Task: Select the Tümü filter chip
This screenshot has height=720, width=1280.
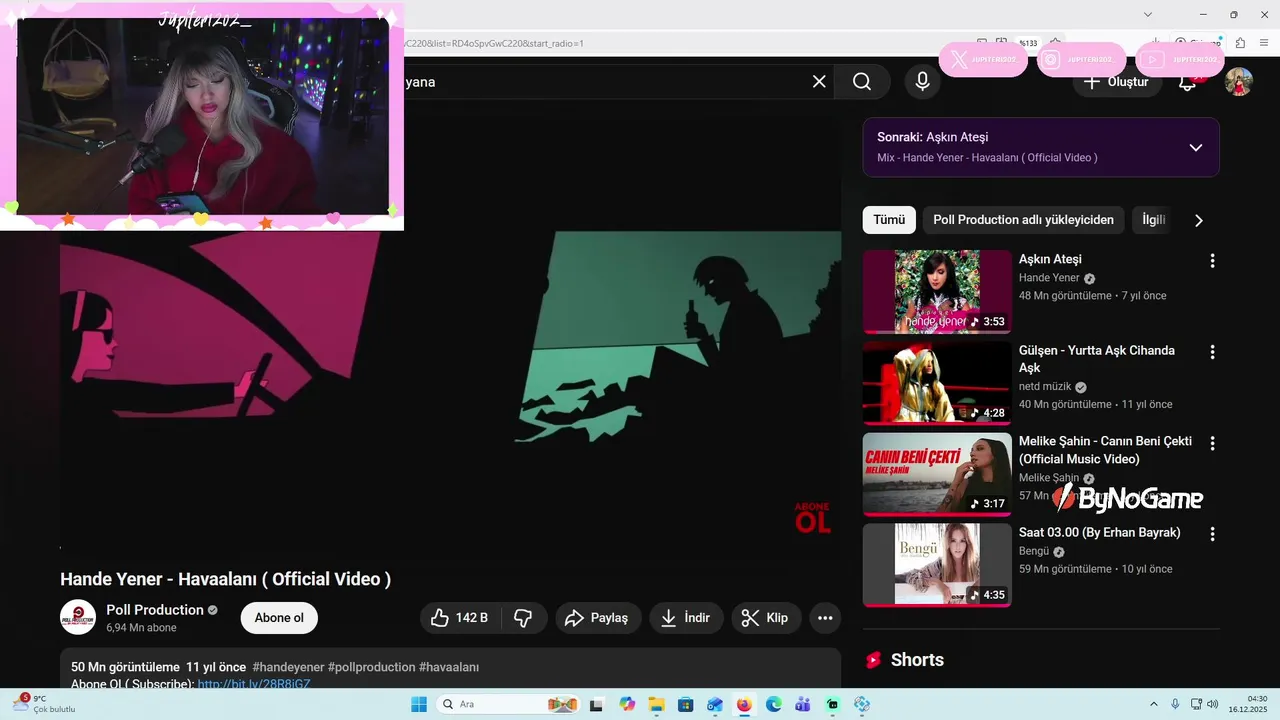Action: (889, 220)
